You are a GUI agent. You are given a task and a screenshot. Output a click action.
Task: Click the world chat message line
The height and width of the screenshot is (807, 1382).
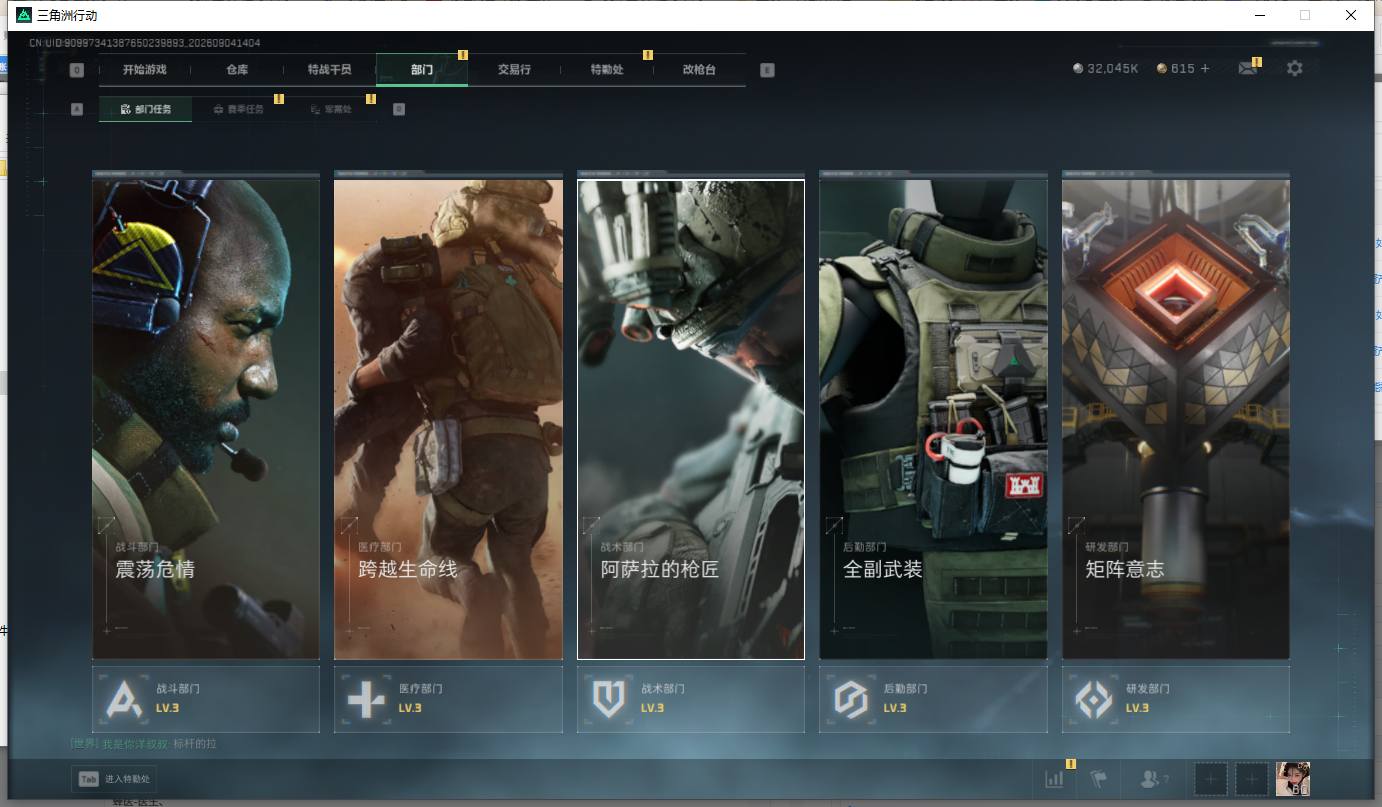[x=143, y=744]
